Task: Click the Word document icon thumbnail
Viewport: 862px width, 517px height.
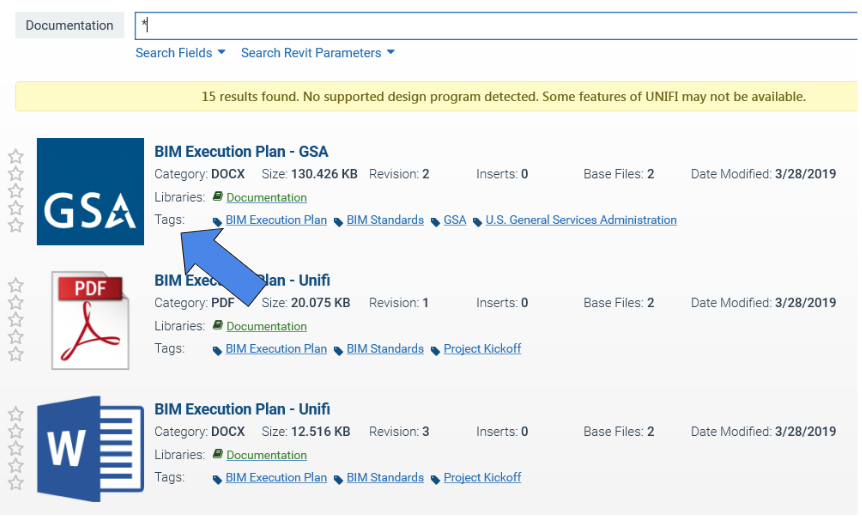Action: point(83,447)
